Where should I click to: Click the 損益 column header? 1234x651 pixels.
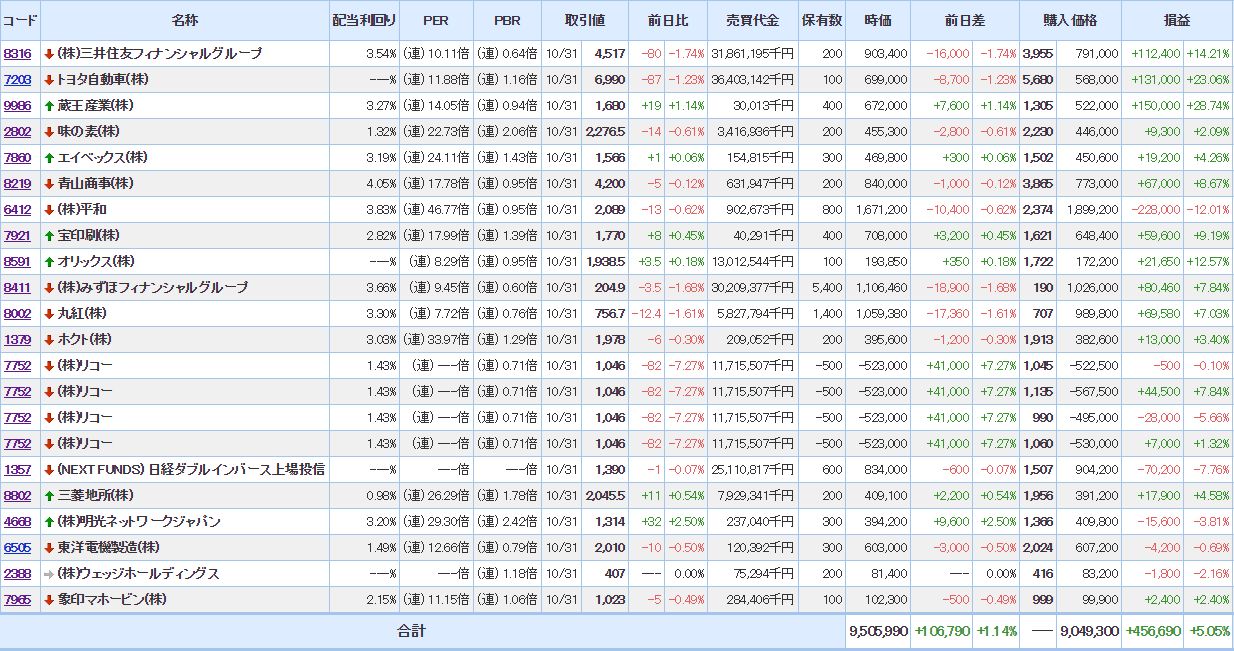pyautogui.click(x=1177, y=21)
